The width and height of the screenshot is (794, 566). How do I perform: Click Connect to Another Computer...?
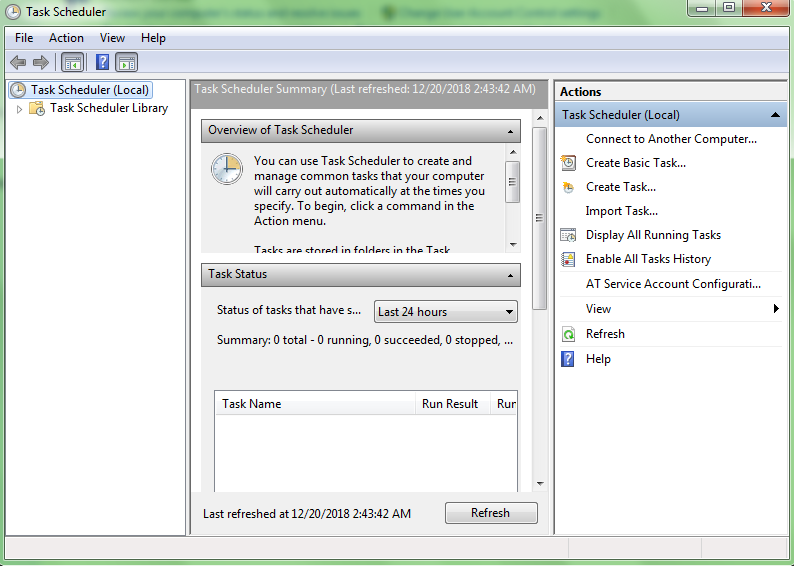671,139
